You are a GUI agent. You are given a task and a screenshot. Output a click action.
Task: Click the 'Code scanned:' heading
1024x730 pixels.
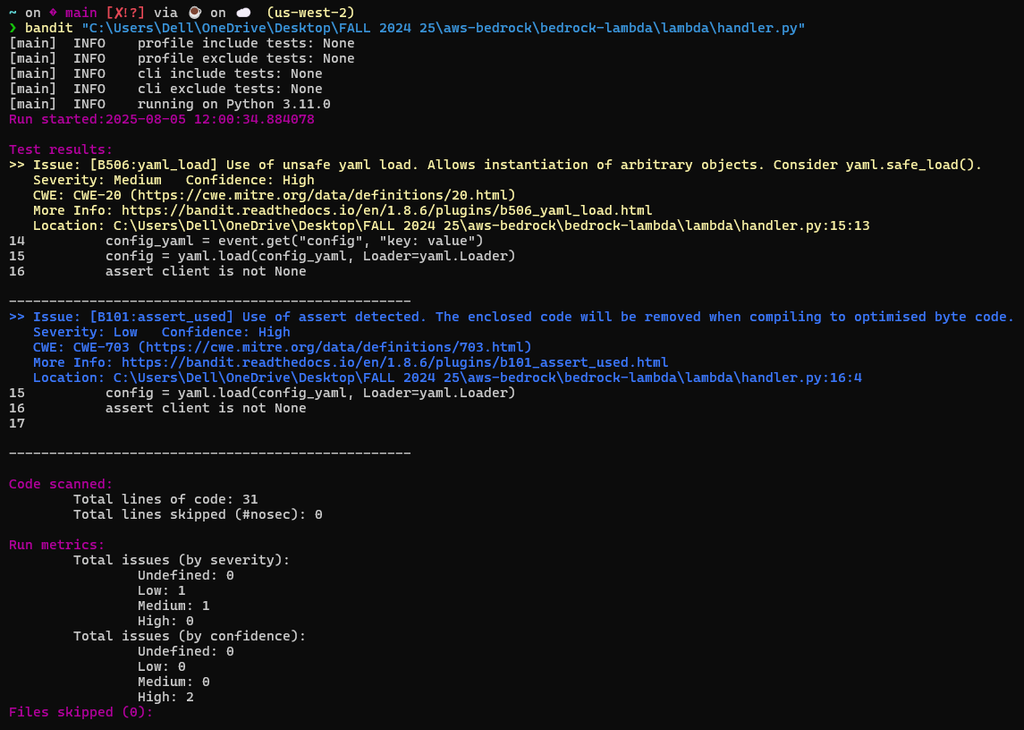tap(61, 484)
